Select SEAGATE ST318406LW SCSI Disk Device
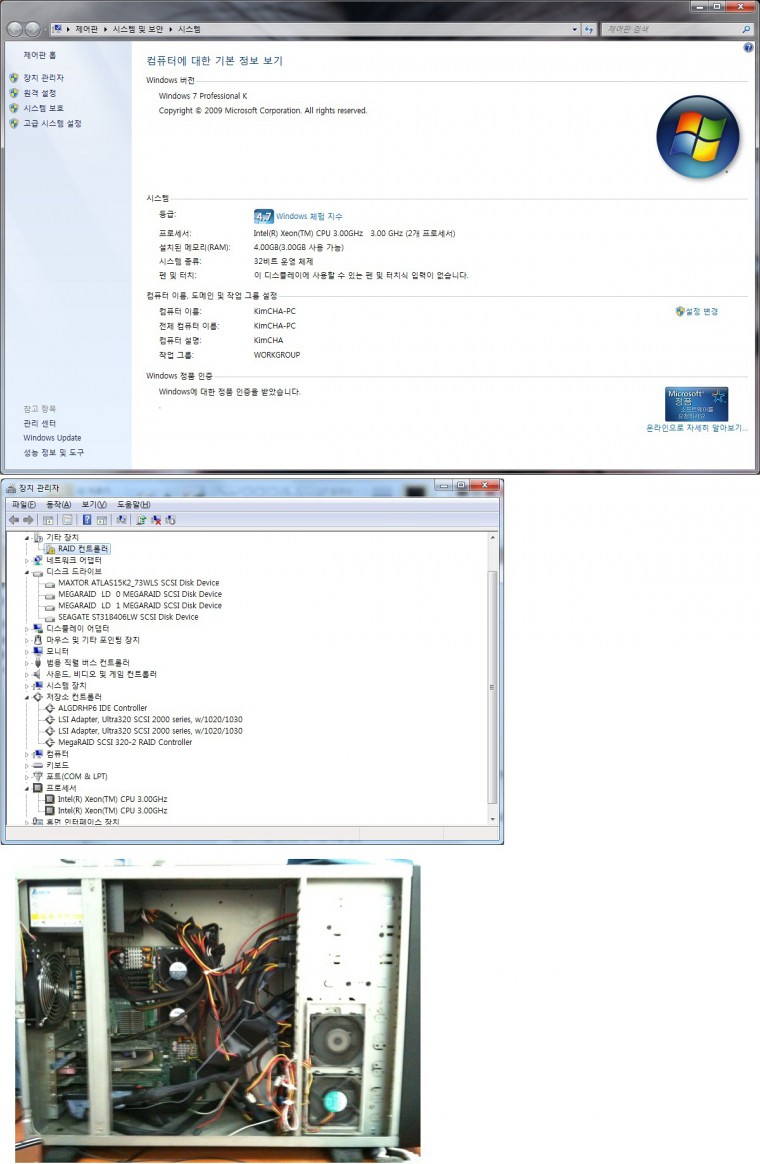The height and width of the screenshot is (1164, 760). point(128,617)
